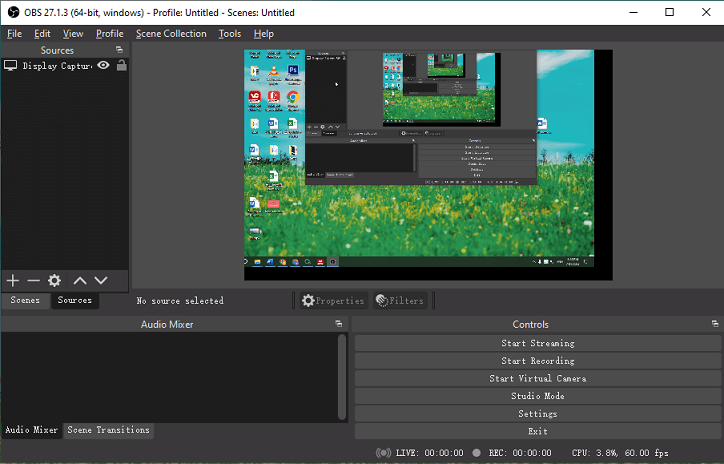Image resolution: width=724 pixels, height=464 pixels.
Task: Switch to the Scene Transitions tab
Action: [109, 430]
